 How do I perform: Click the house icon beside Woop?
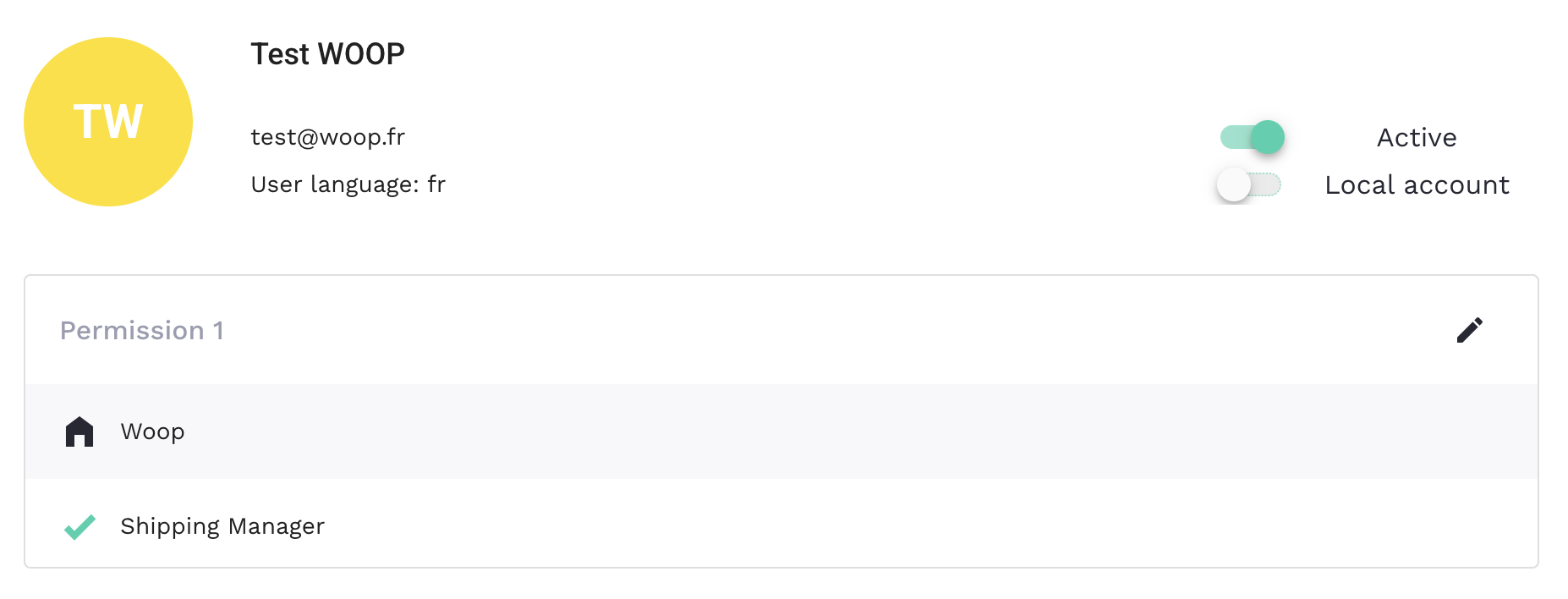tap(79, 431)
